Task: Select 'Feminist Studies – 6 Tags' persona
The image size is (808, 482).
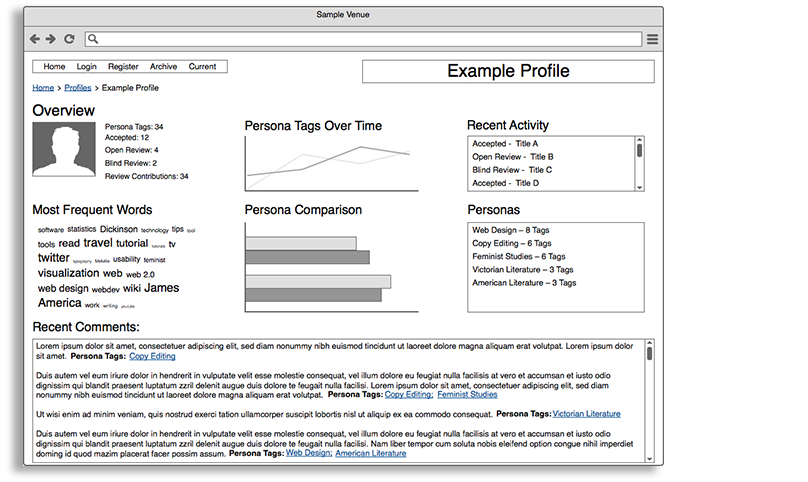Action: (519, 256)
